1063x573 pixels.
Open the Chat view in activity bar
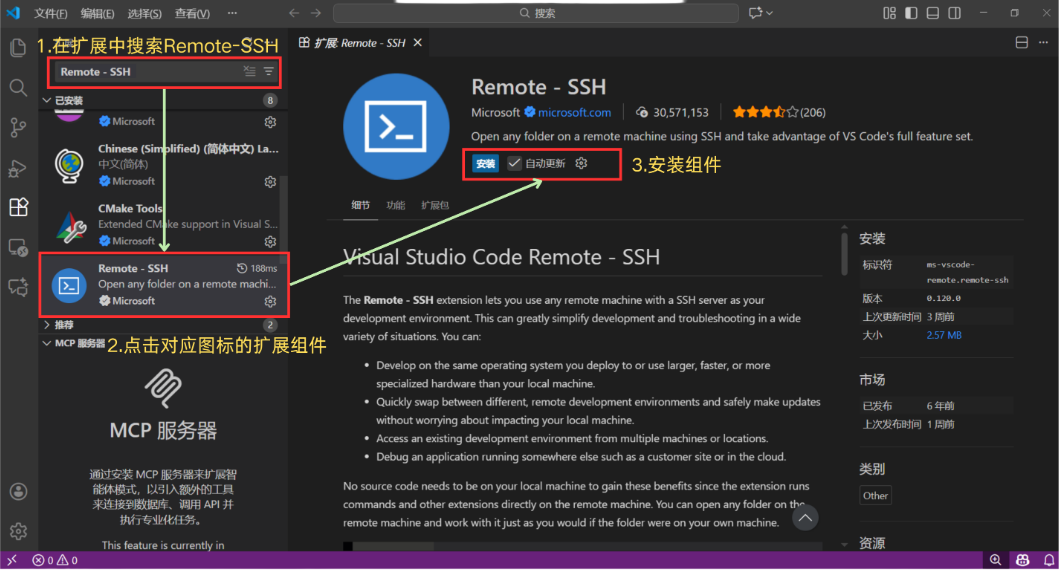click(18, 287)
